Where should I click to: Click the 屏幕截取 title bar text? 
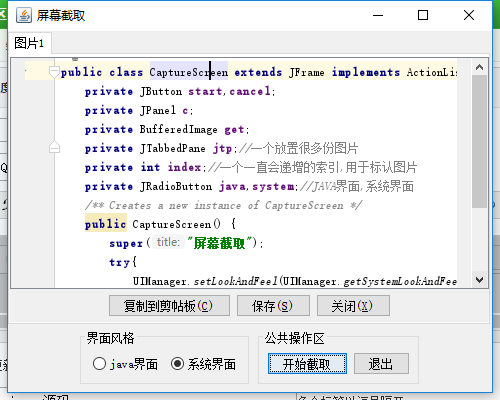61,16
